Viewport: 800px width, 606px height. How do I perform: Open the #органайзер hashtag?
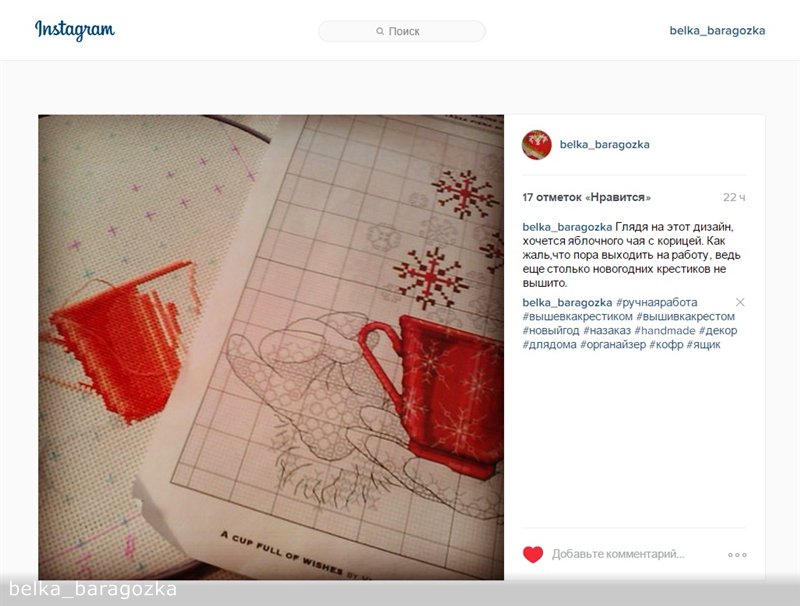click(x=613, y=344)
